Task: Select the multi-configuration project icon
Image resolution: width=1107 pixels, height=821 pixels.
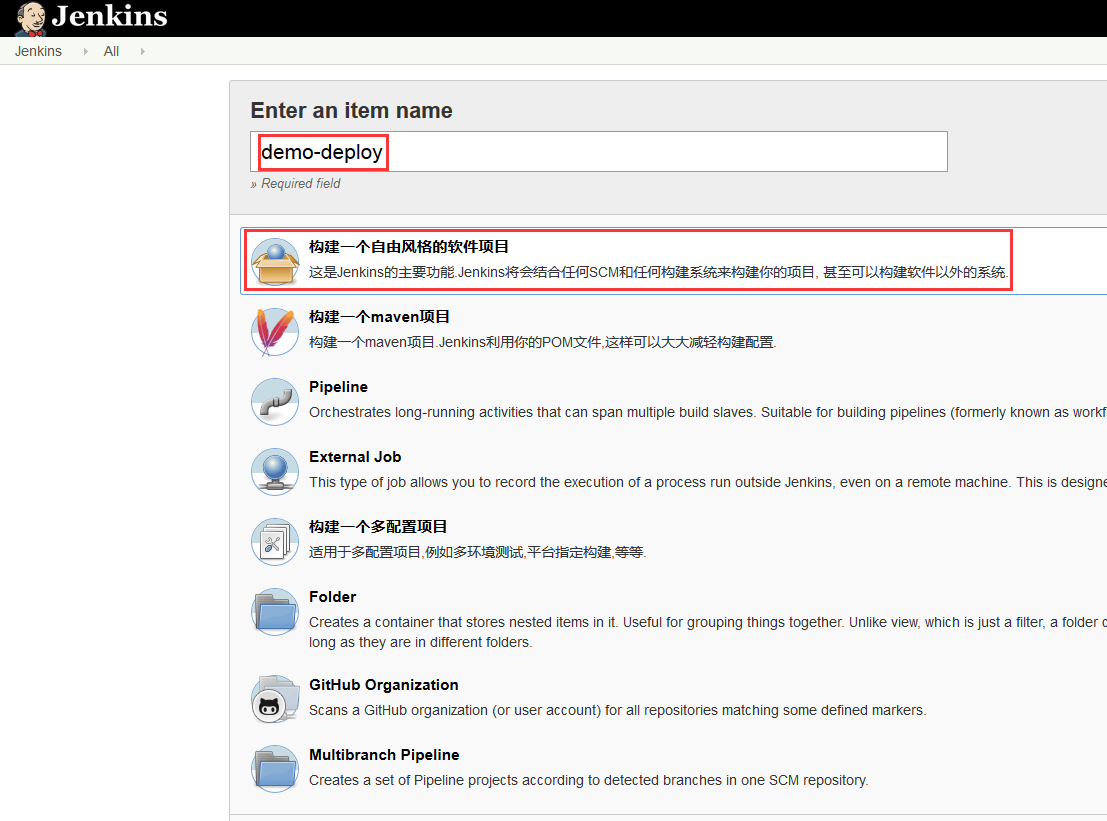Action: (275, 541)
